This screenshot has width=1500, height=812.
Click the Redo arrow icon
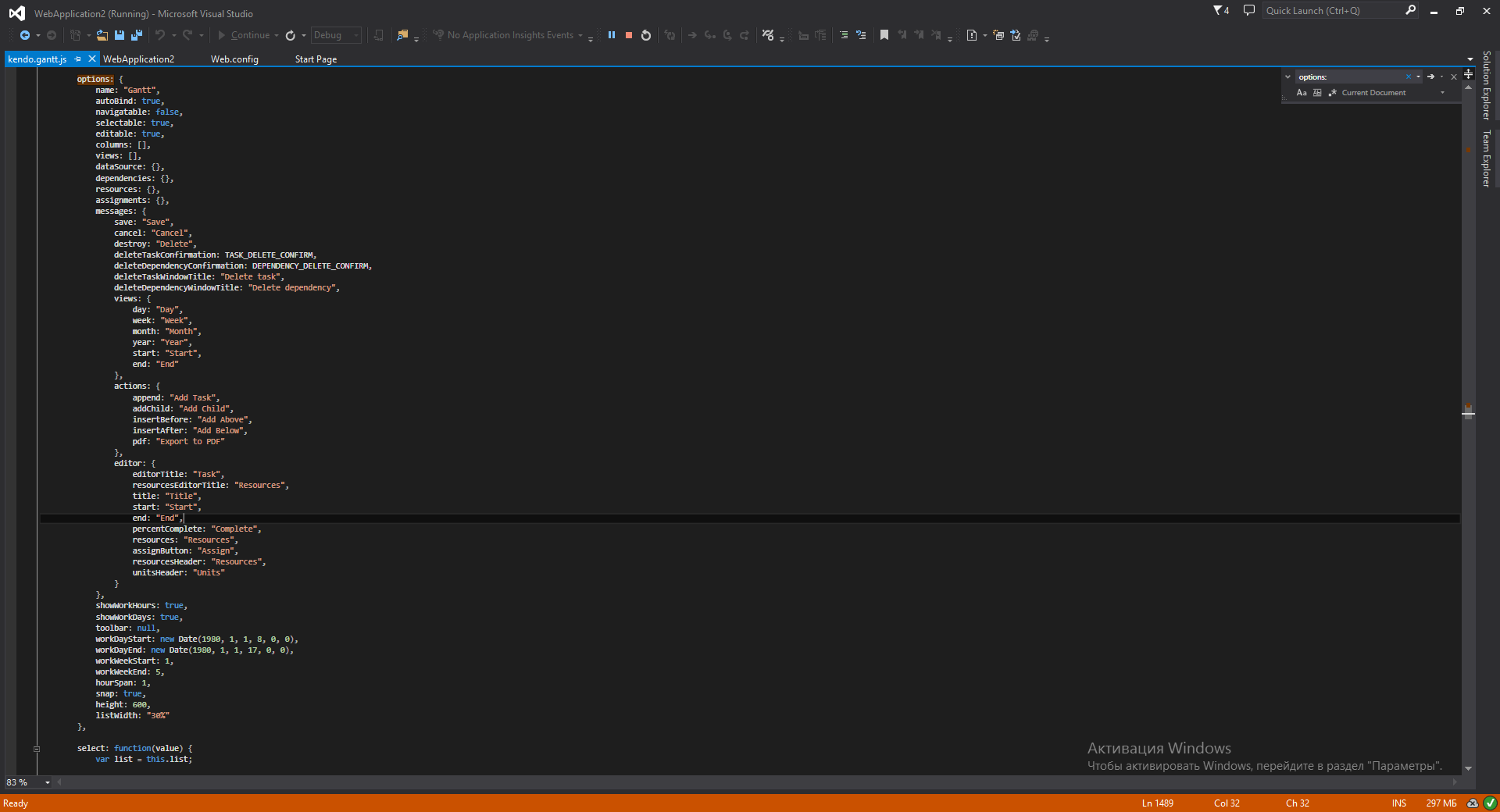coord(187,35)
